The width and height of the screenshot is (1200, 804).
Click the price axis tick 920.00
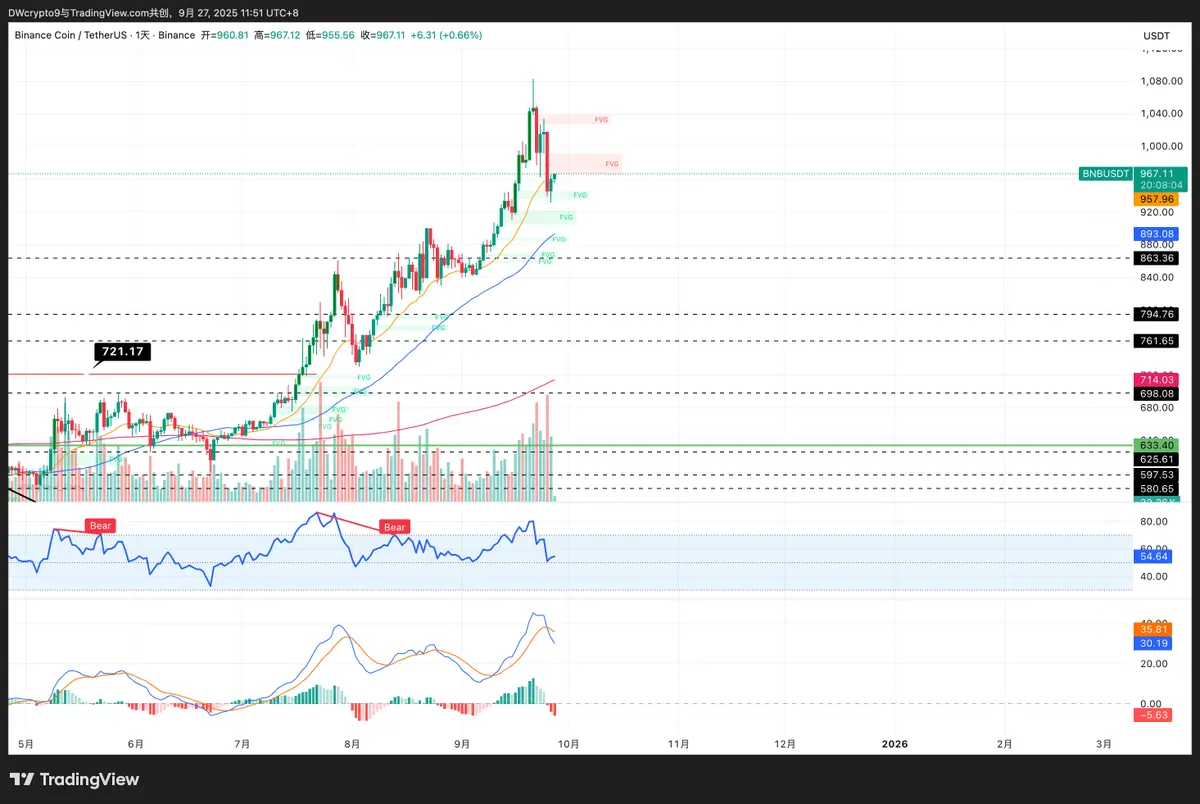click(x=1156, y=212)
